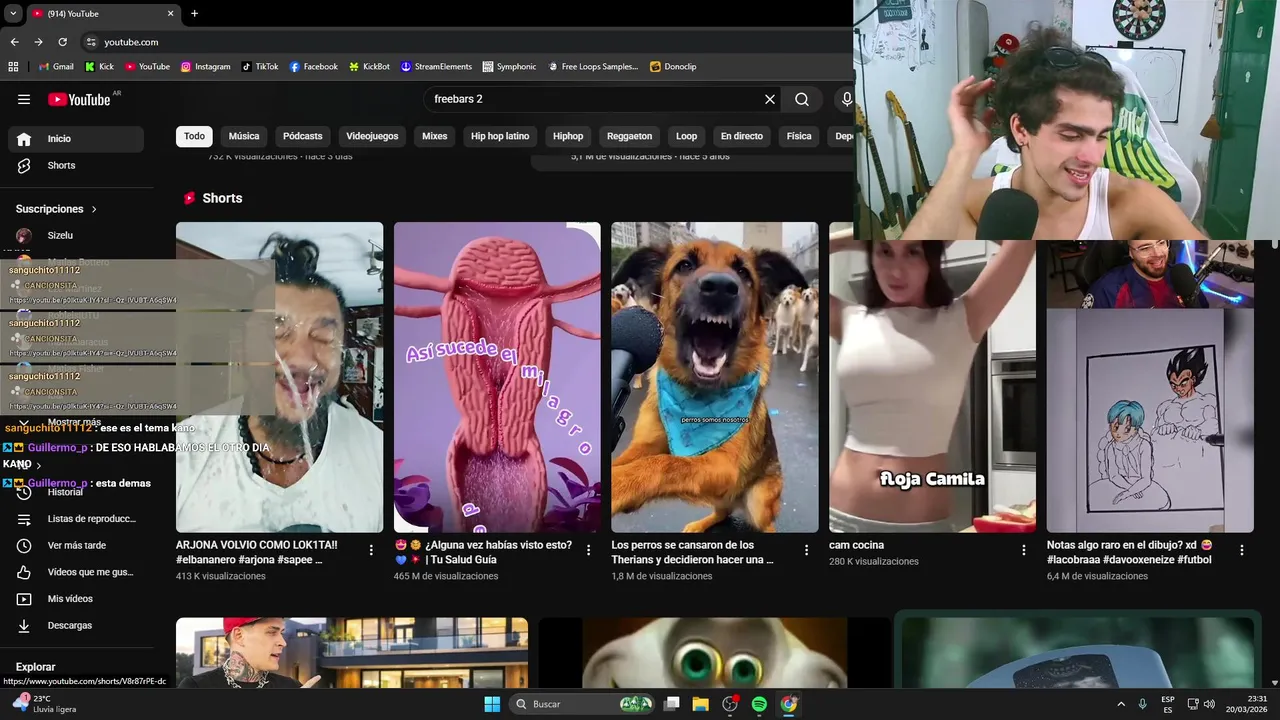Viewport: 1280px width, 720px height.
Task: Open the Windows Start menu
Action: [x=492, y=704]
